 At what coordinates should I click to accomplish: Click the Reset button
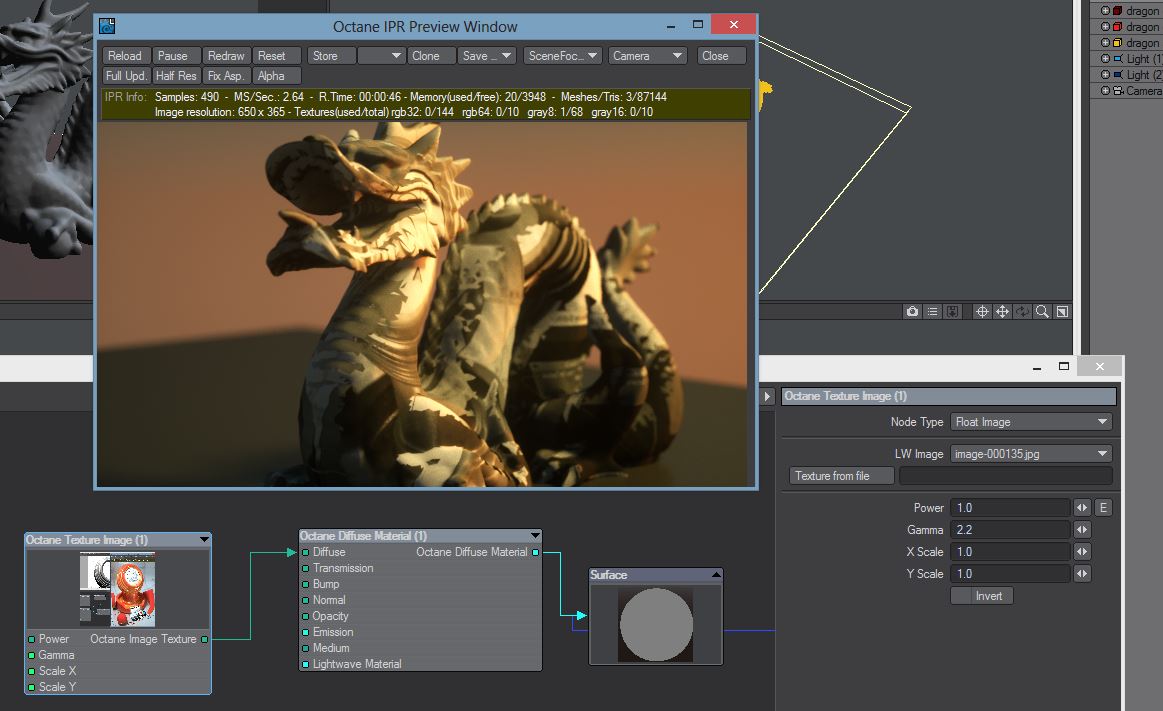(276, 56)
